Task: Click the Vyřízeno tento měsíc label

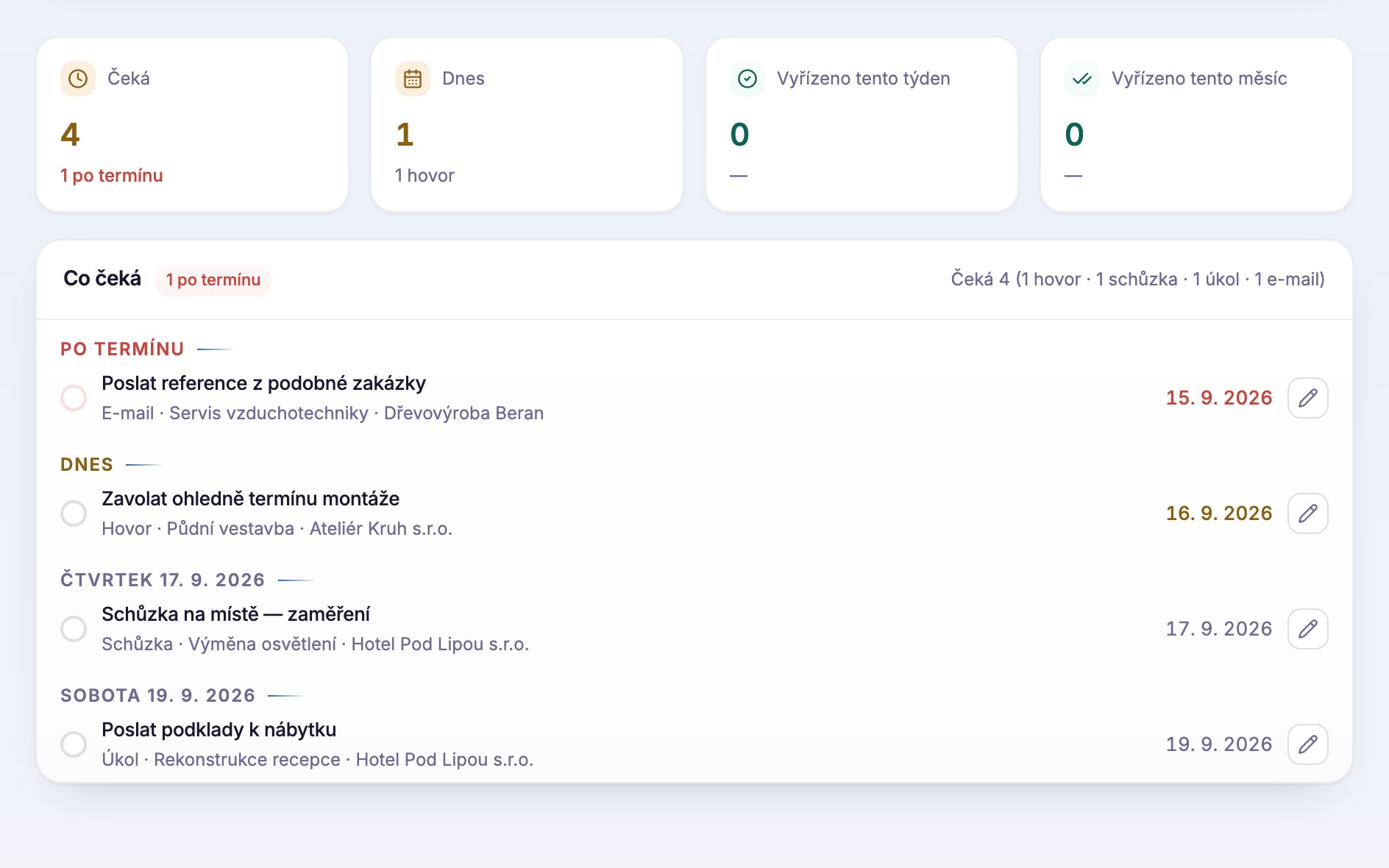Action: coord(1199,79)
